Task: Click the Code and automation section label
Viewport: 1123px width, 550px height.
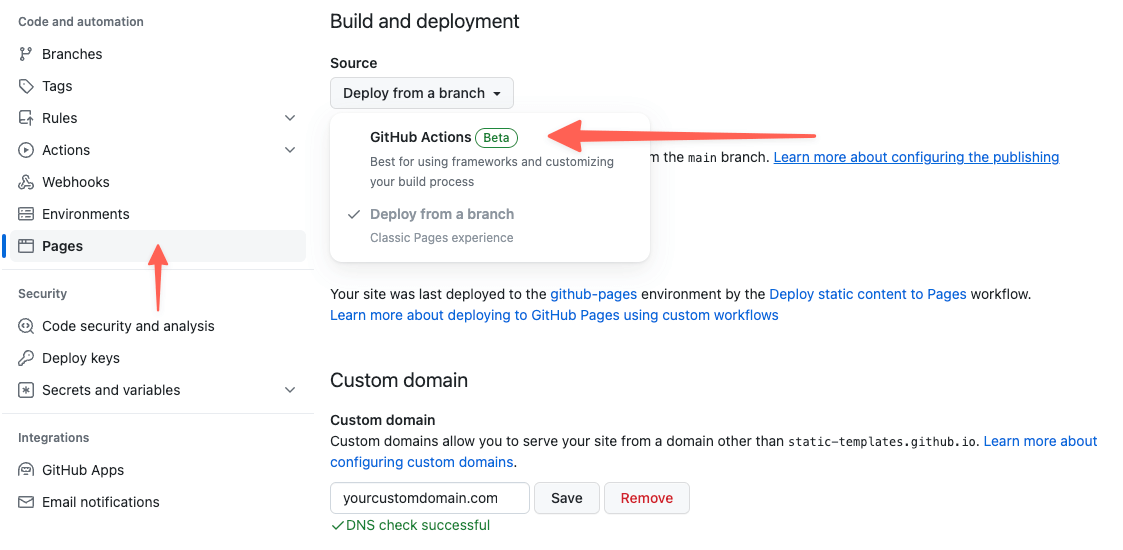Action: [81, 21]
